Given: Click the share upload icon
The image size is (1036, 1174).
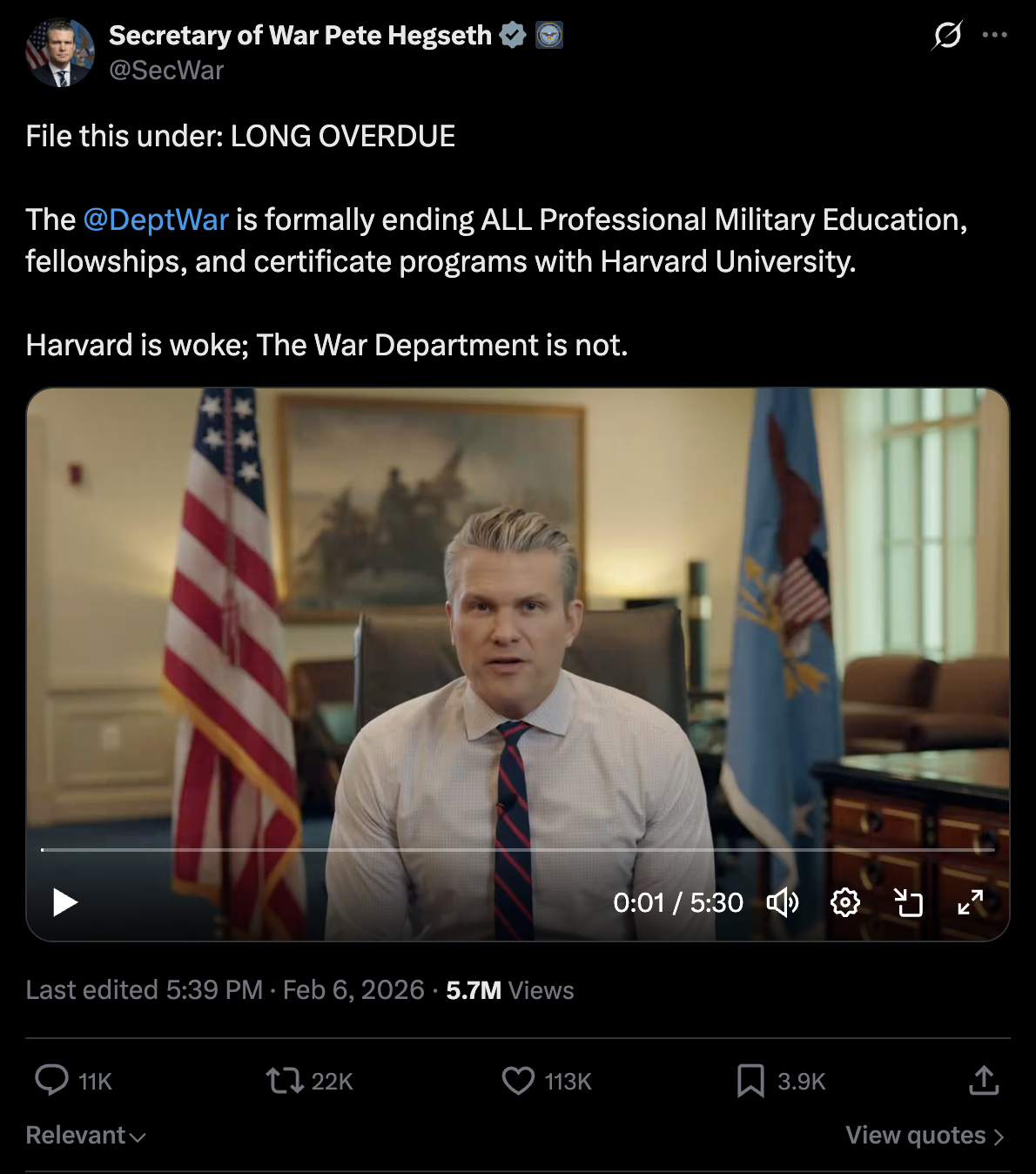Looking at the screenshot, I should pos(984,1081).
